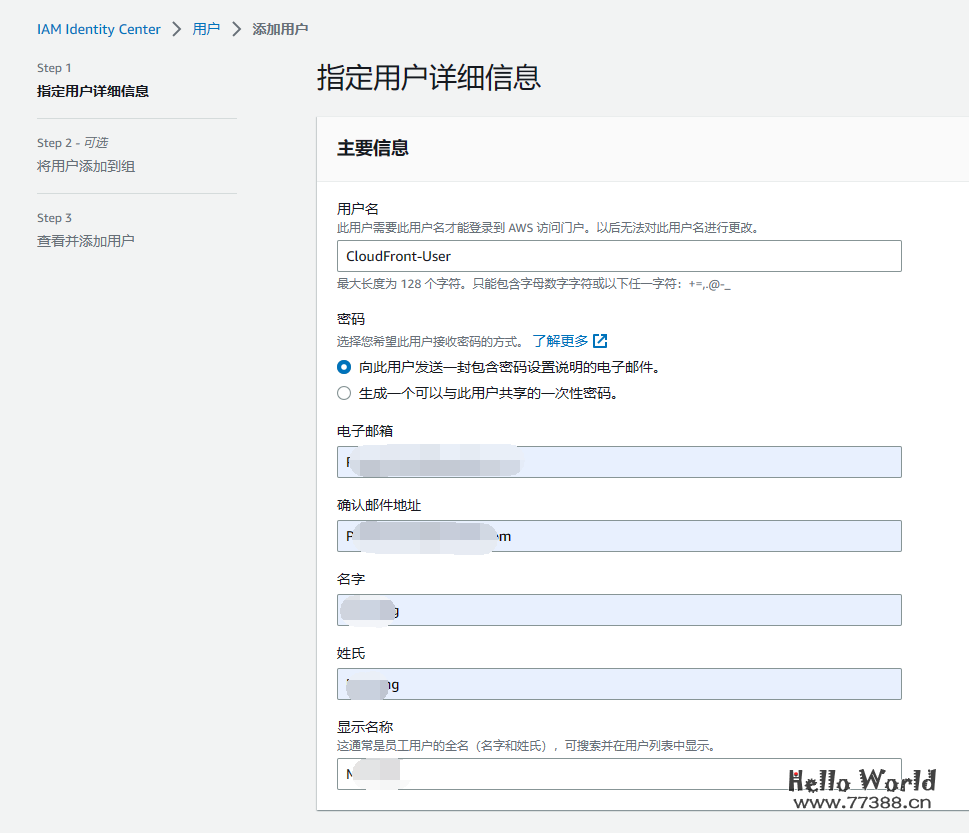Click the 添加用户 breadcrumb item
Screen dimensions: 969x833
(278, 29)
